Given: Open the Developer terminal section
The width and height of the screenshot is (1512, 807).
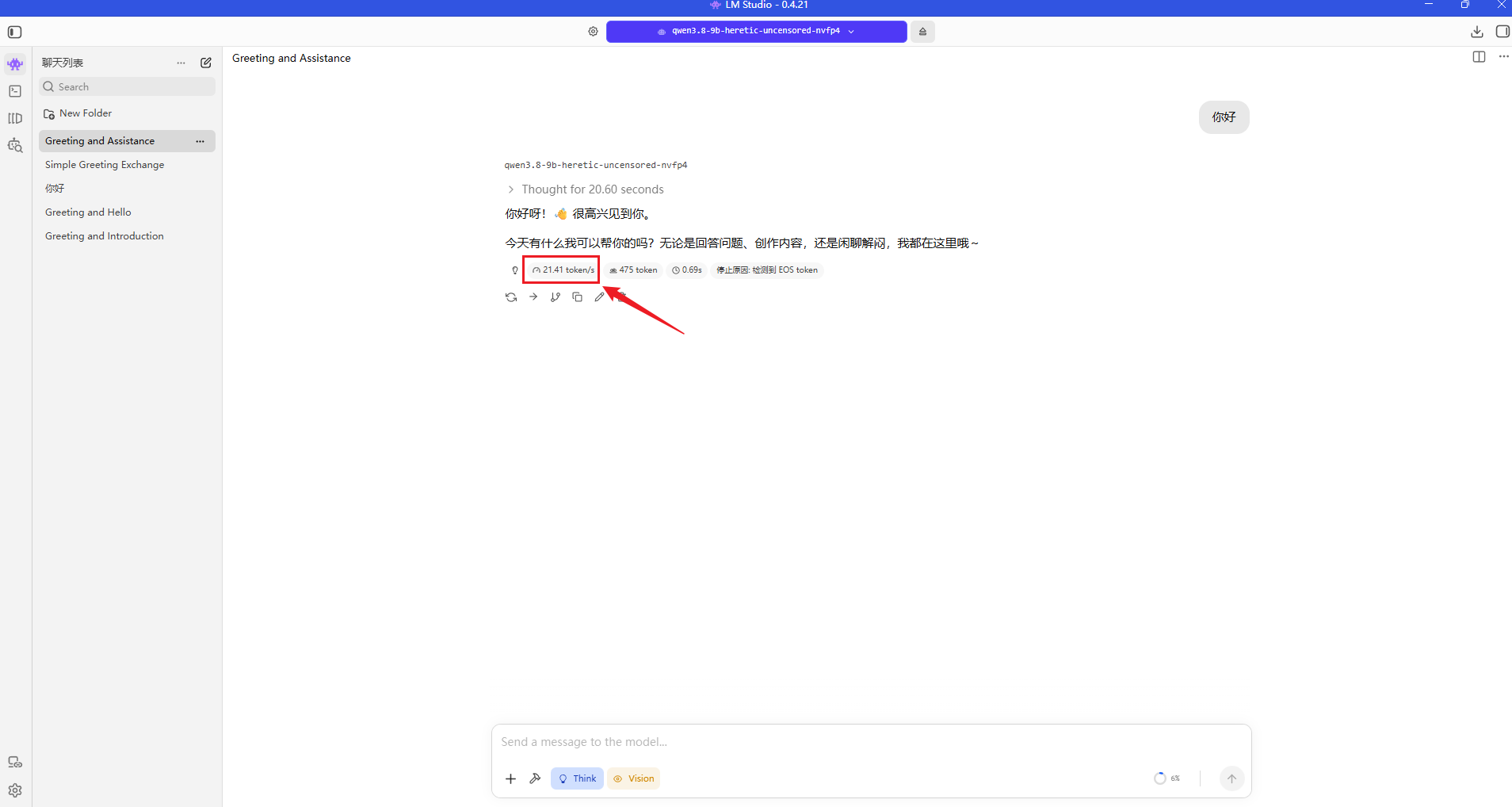Looking at the screenshot, I should coord(15,91).
